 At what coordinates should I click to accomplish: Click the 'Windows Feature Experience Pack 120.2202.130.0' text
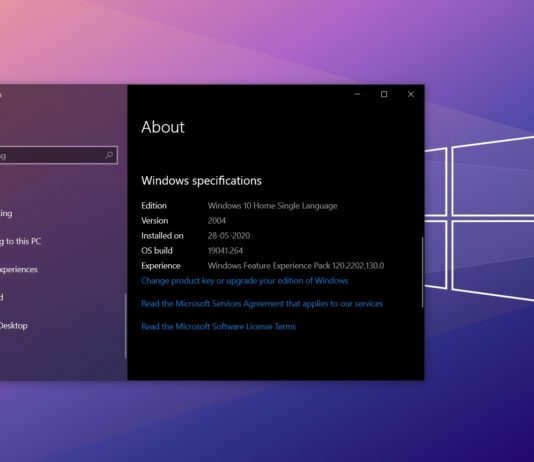[x=296, y=266]
